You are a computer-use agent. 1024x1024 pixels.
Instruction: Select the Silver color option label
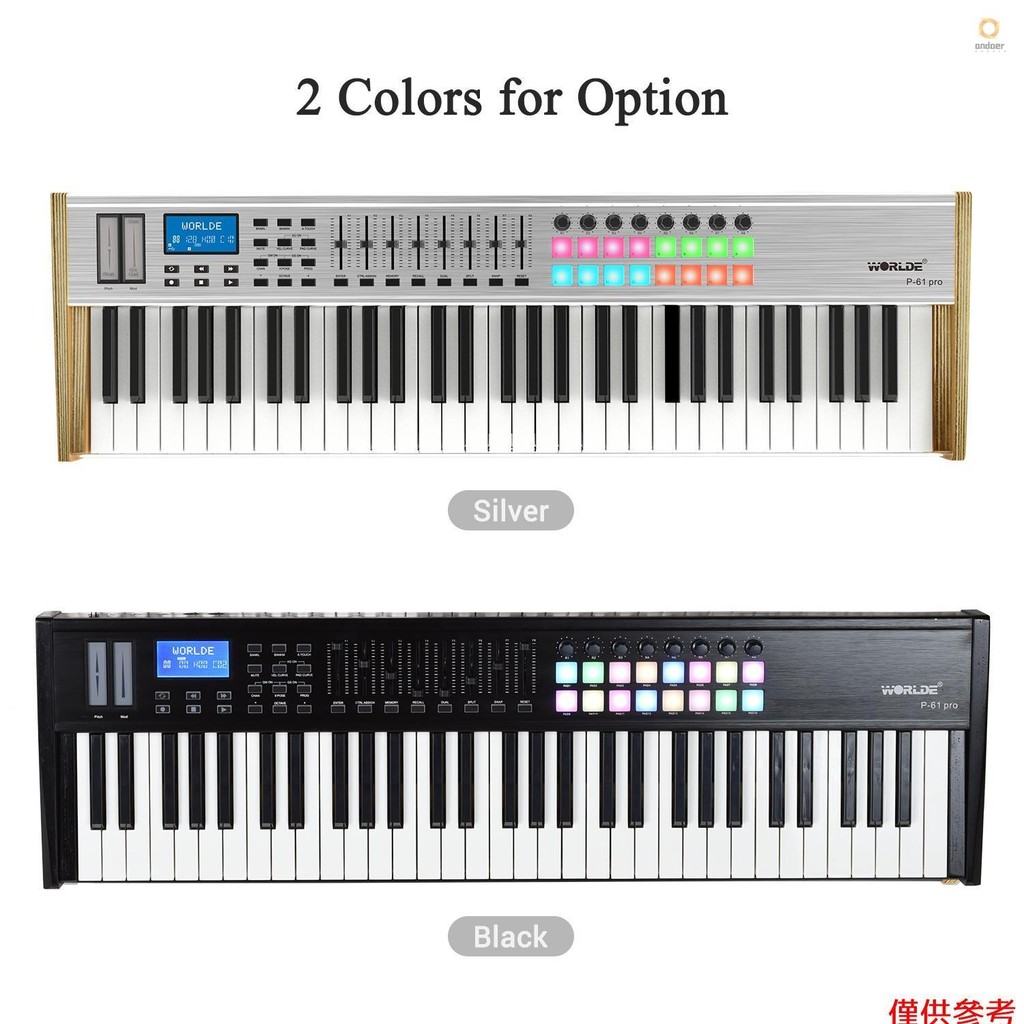pyautogui.click(x=511, y=511)
